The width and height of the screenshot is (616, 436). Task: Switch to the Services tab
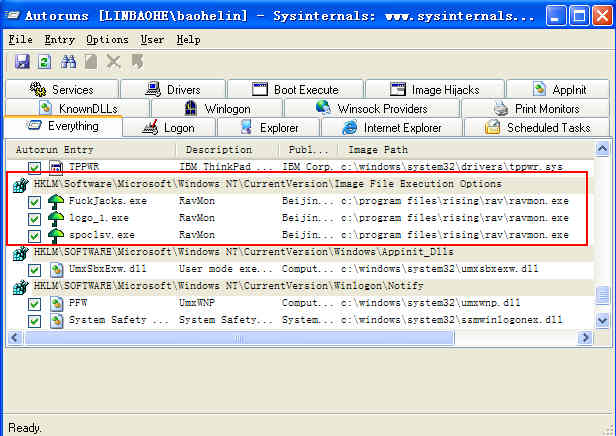click(62, 89)
